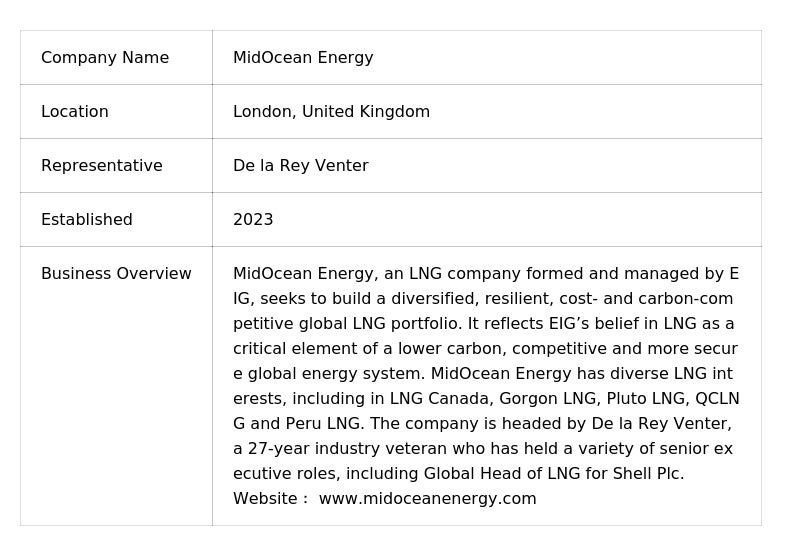Select the "London, United Kingdom" location value

click(x=331, y=112)
